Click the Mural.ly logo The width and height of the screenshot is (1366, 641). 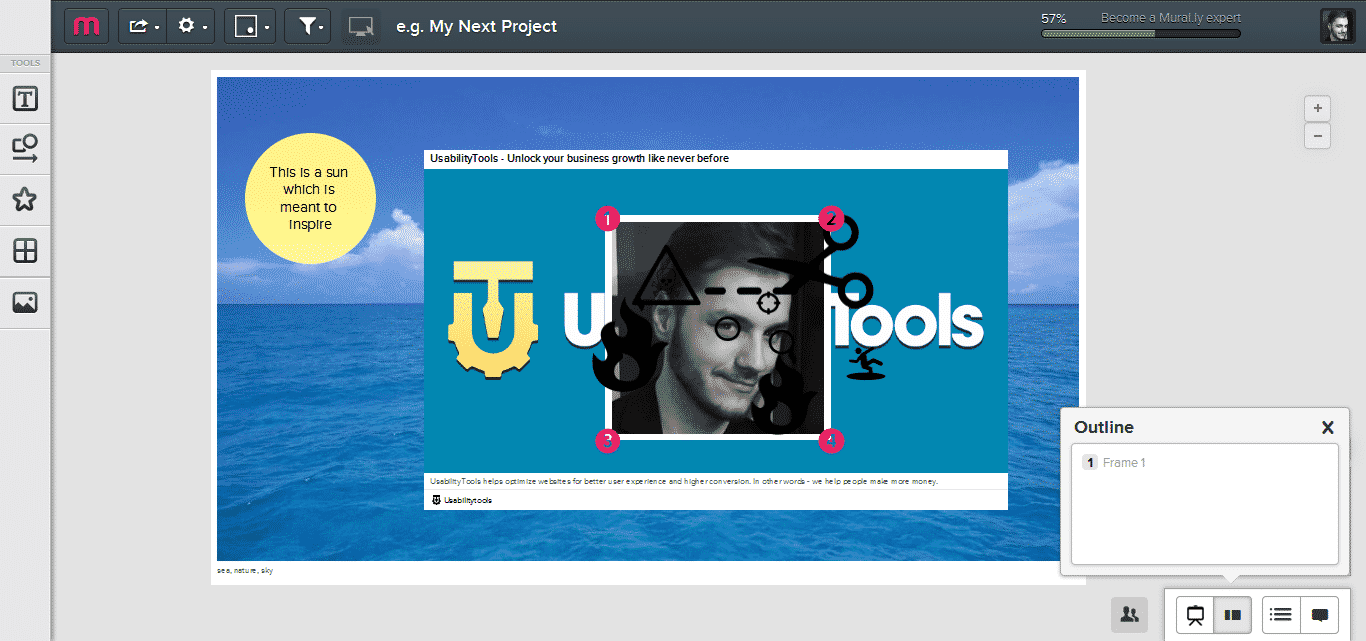click(x=86, y=26)
